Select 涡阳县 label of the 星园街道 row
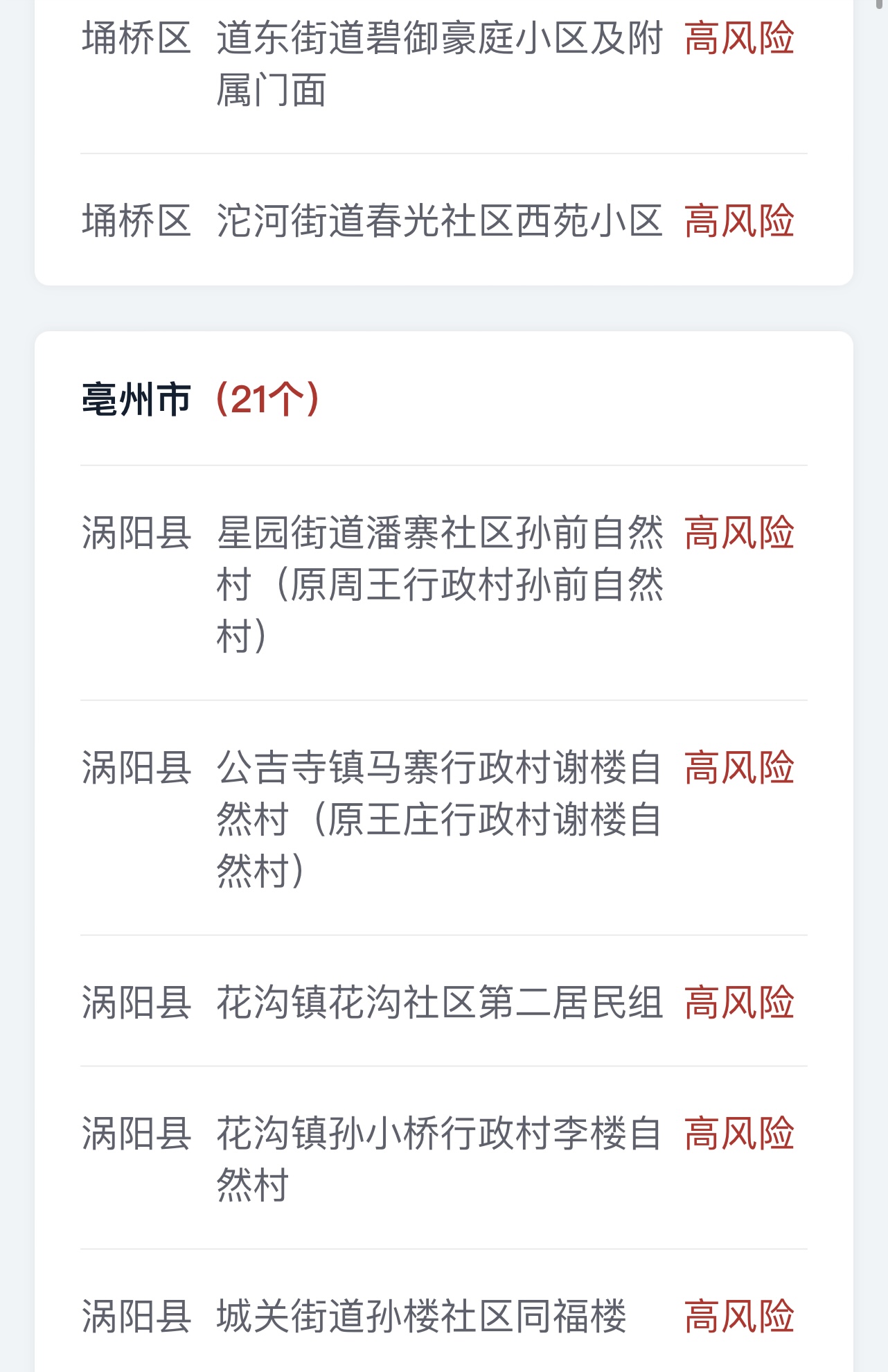The height and width of the screenshot is (1372, 888). (x=136, y=532)
